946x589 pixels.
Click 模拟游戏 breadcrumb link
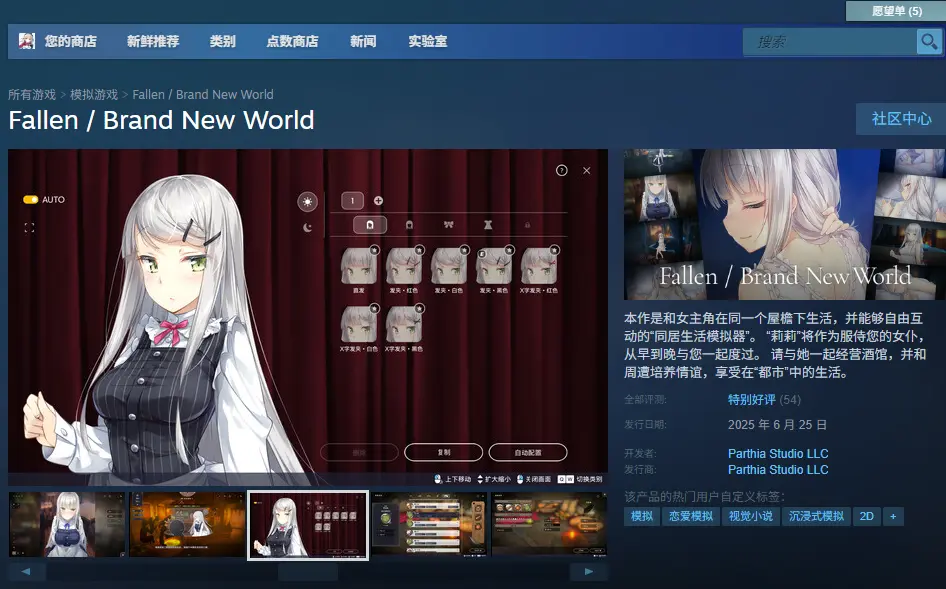[94, 95]
